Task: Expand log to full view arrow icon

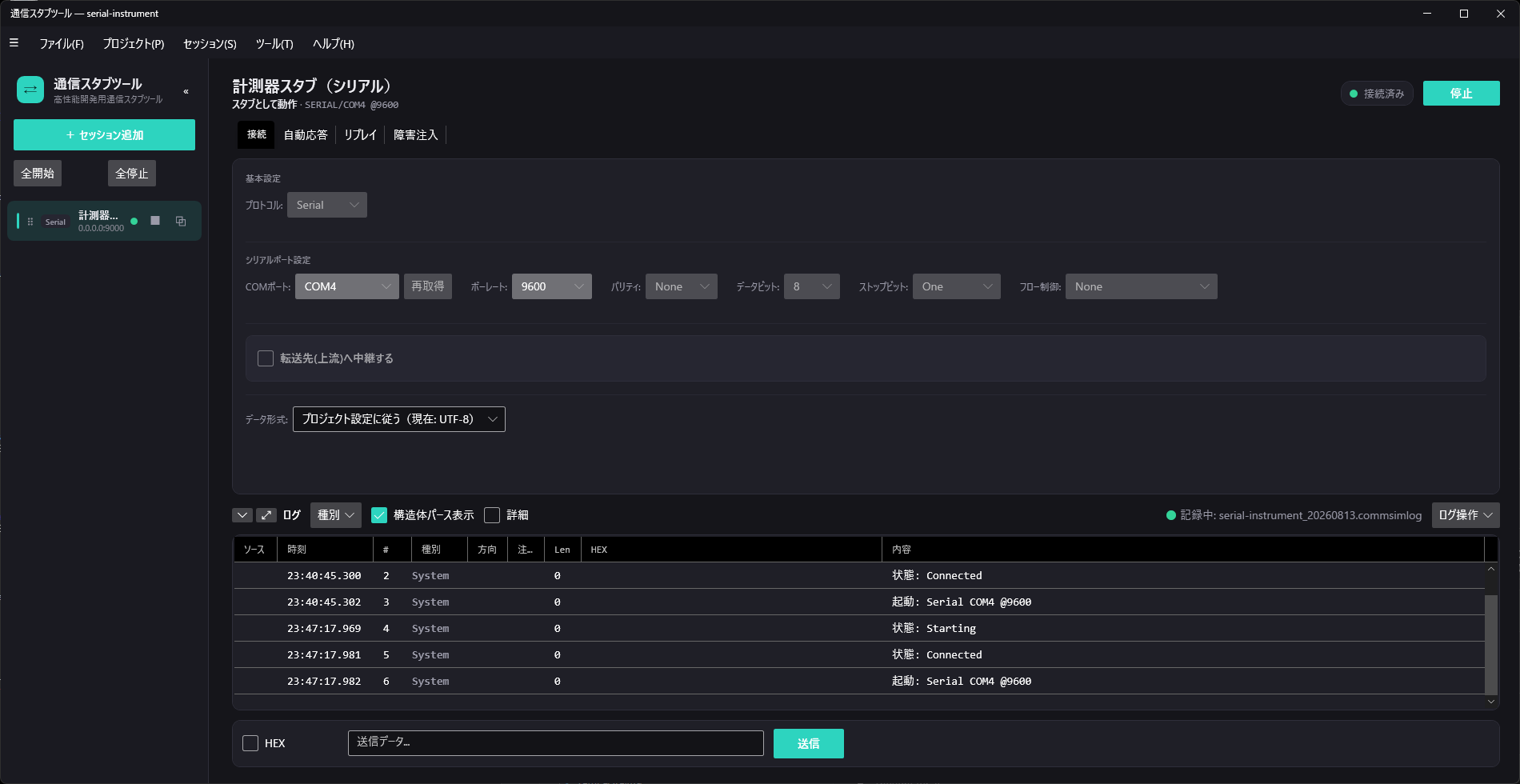Action: [266, 515]
